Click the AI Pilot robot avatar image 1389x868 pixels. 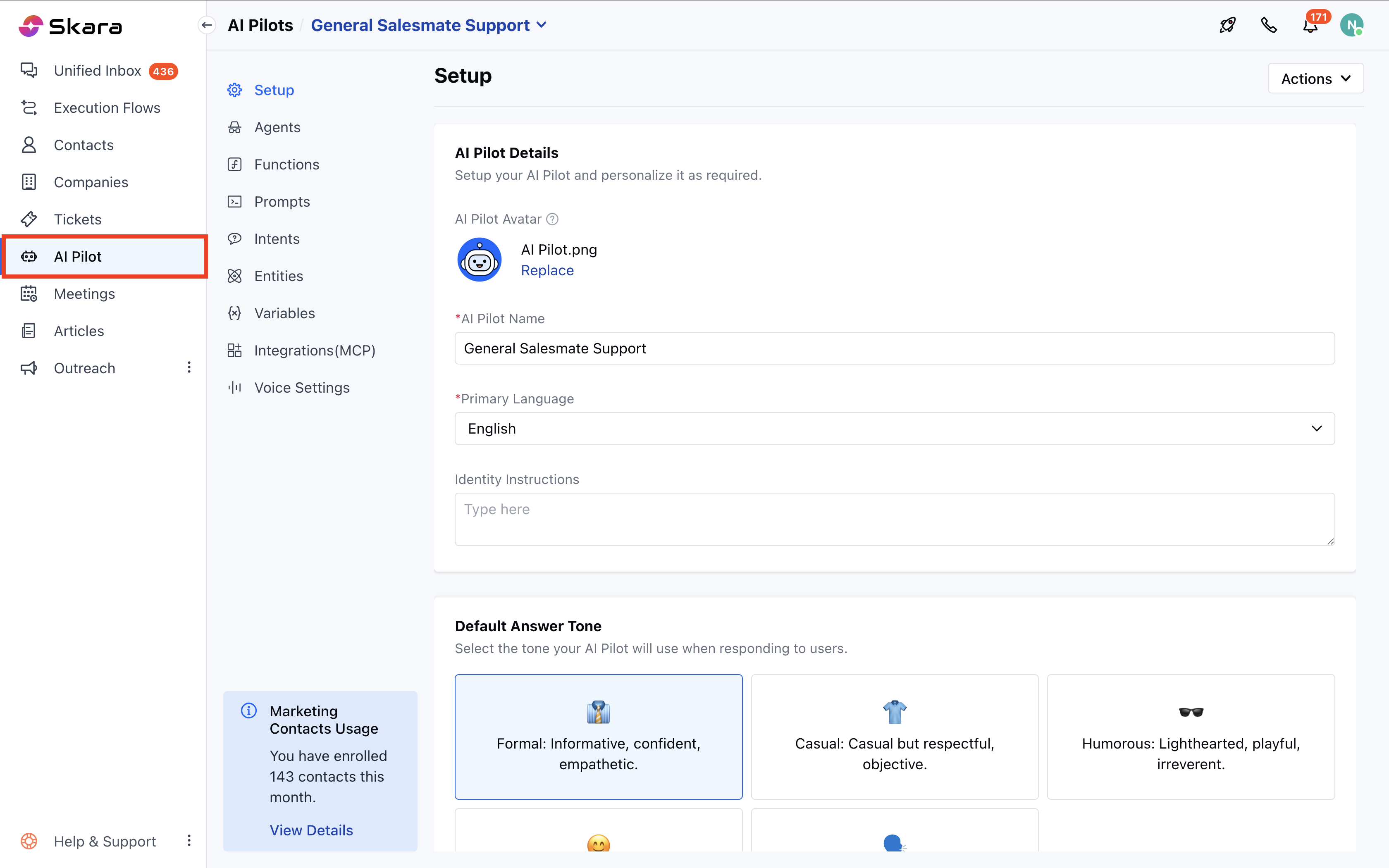[x=479, y=260]
